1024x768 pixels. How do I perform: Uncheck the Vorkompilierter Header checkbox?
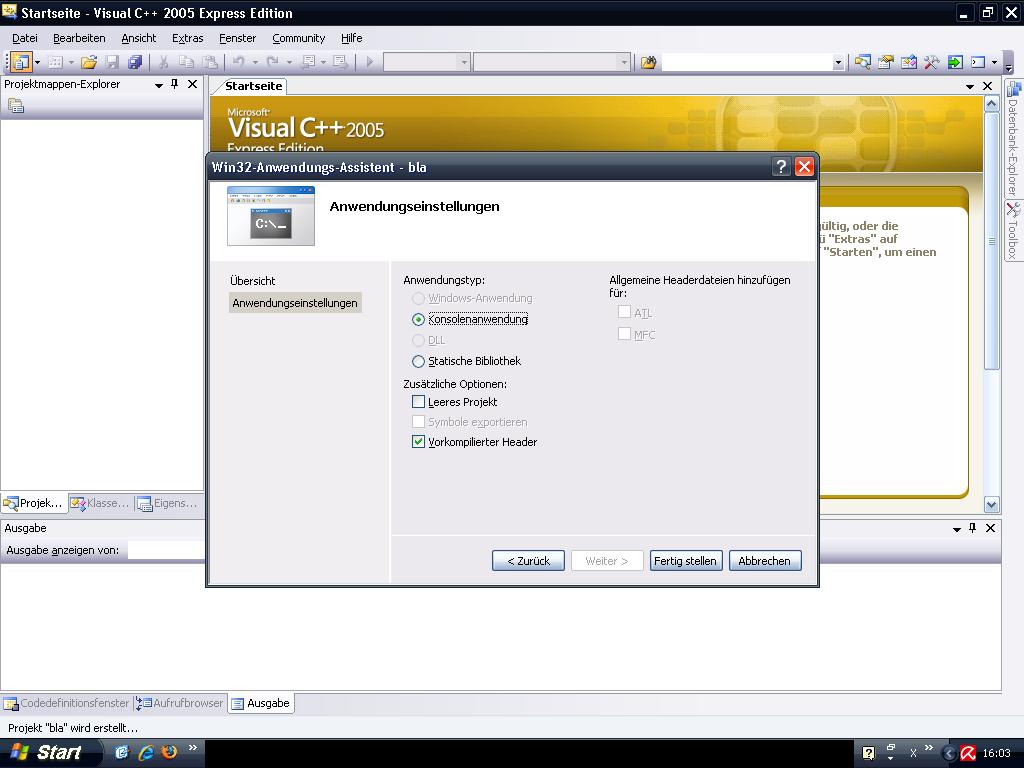[x=418, y=441]
